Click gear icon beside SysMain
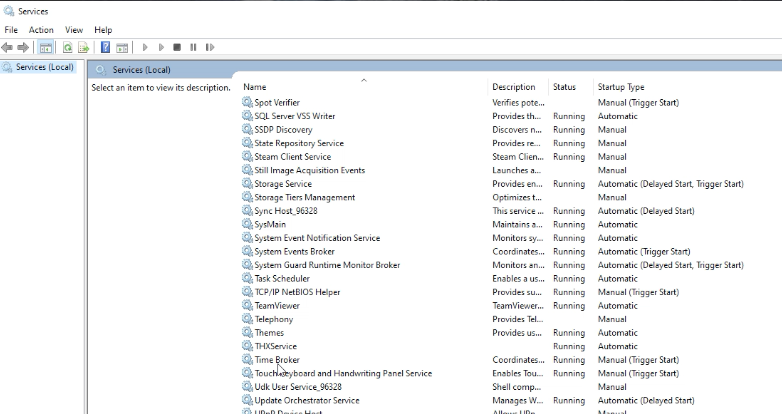 [247, 224]
